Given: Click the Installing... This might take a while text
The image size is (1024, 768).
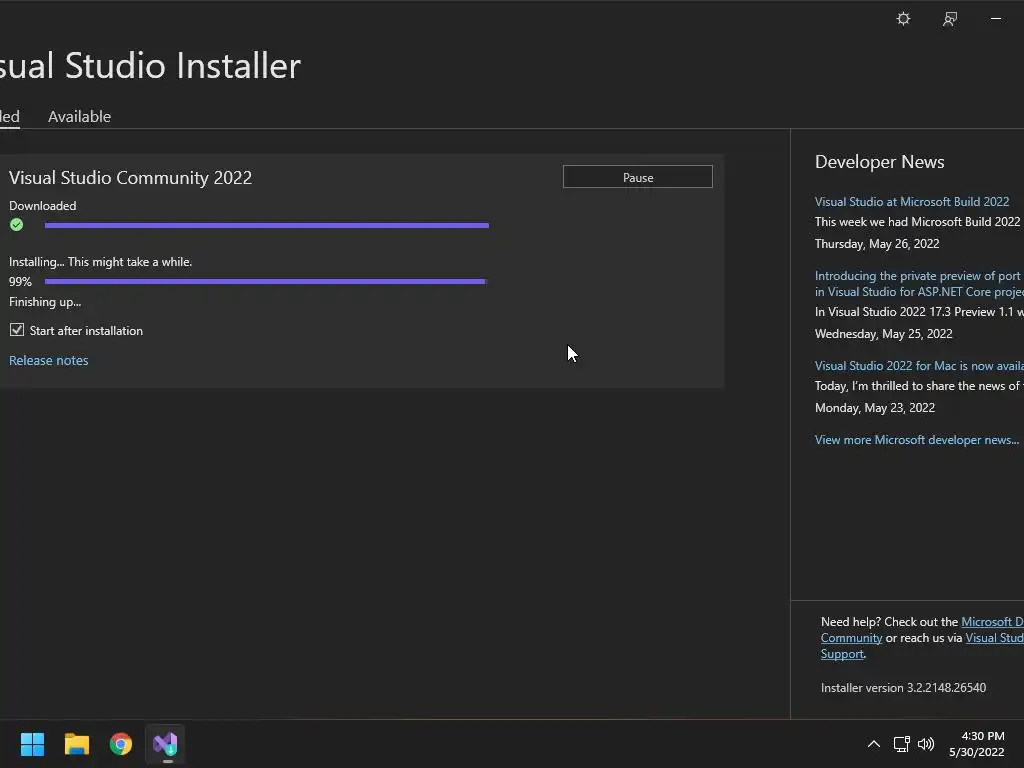Looking at the screenshot, I should [101, 262].
